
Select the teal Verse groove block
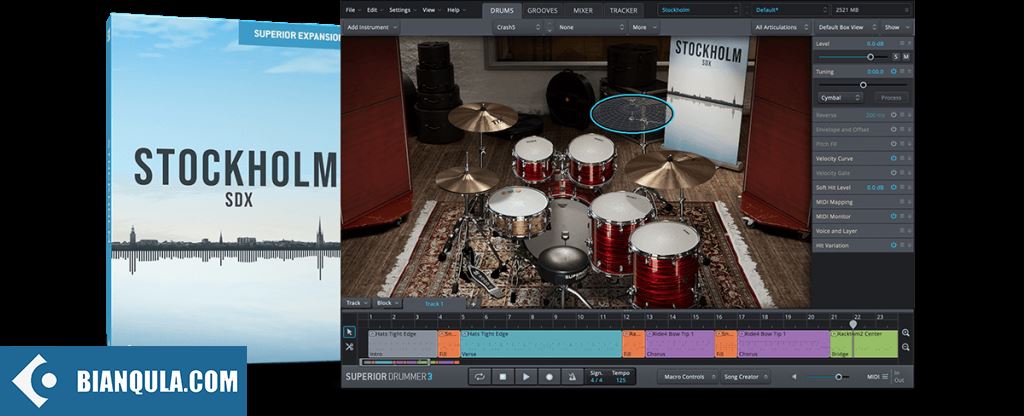(x=541, y=344)
